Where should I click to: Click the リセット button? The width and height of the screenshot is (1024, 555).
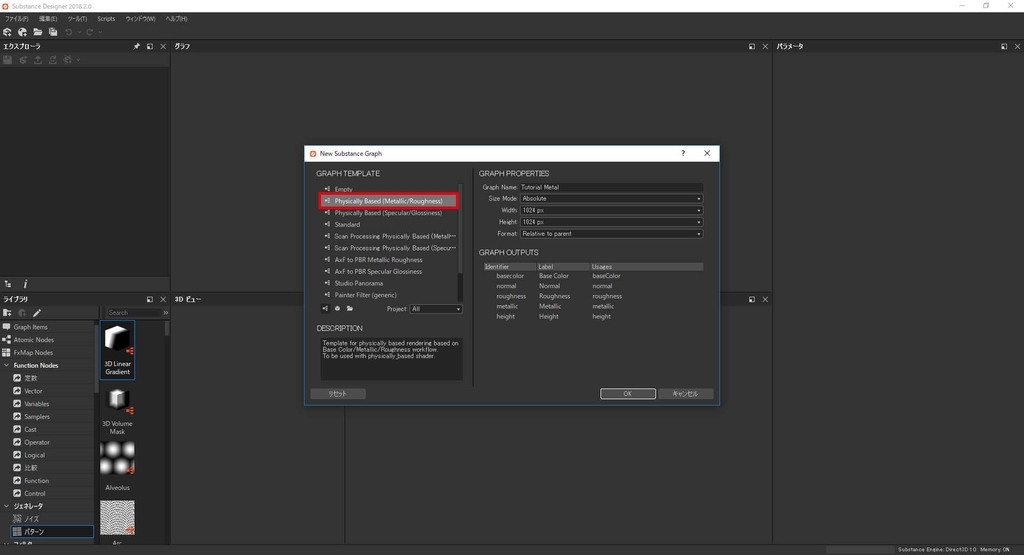(338, 394)
